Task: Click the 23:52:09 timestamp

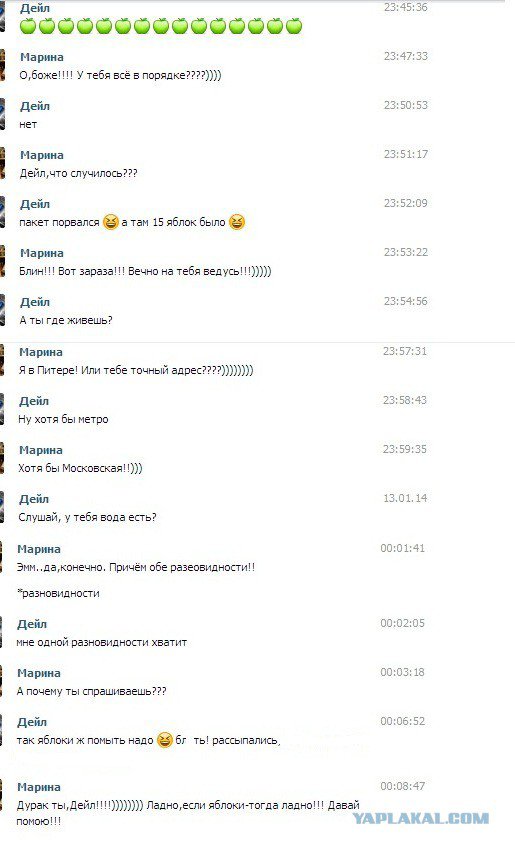Action: pyautogui.click(x=406, y=203)
